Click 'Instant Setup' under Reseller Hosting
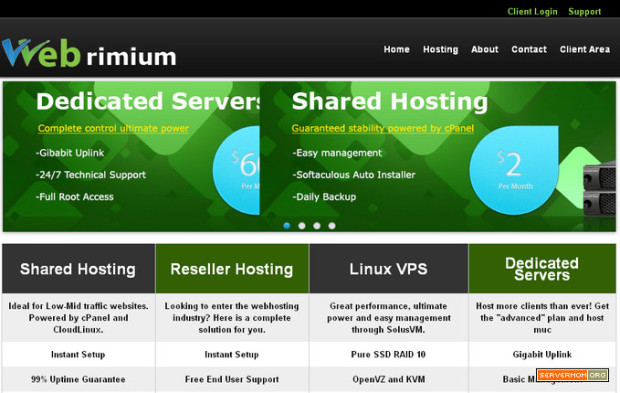This screenshot has width=620, height=393. (232, 355)
